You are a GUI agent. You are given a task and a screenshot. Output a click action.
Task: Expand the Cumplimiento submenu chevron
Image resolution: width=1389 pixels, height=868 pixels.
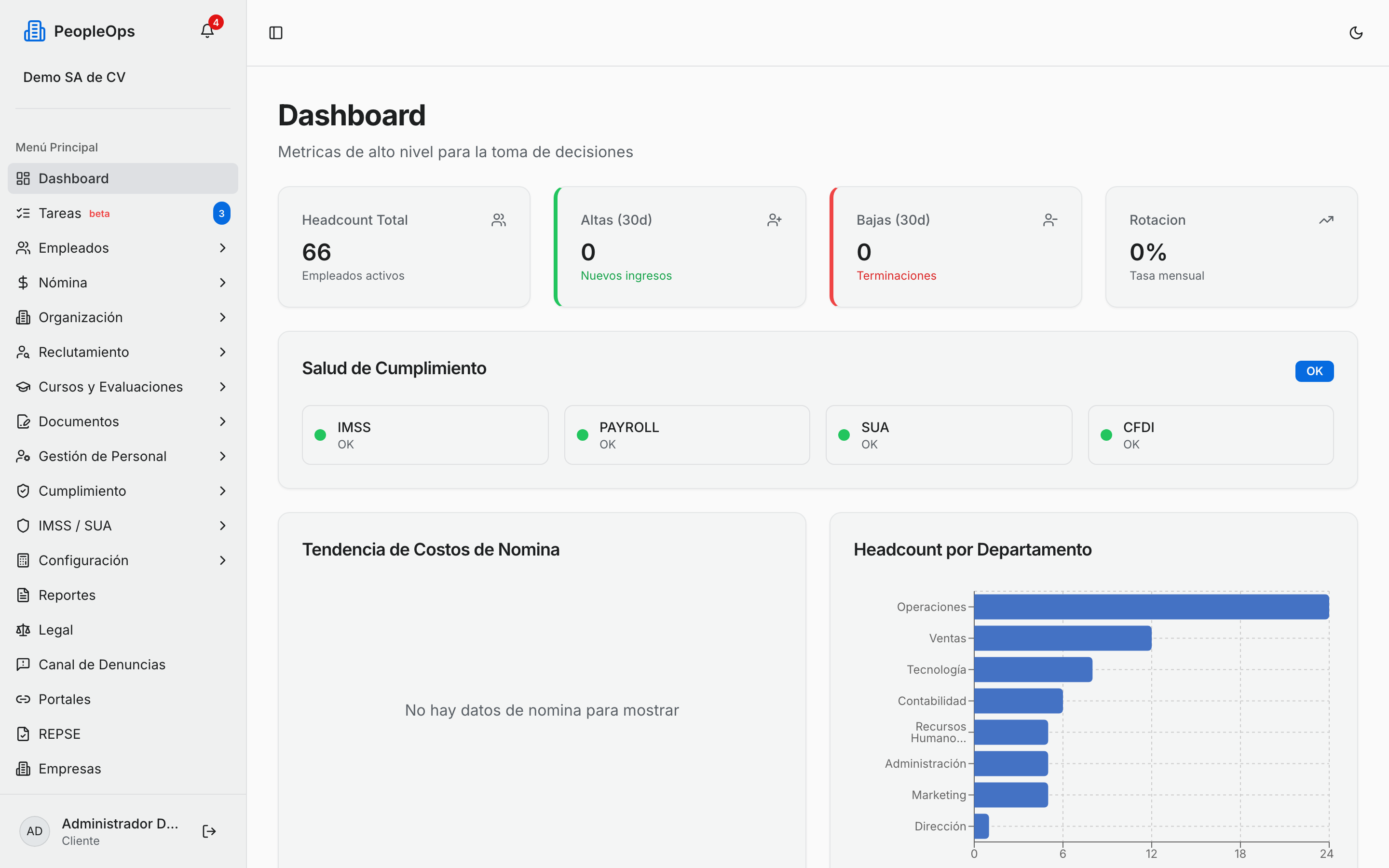(x=223, y=491)
